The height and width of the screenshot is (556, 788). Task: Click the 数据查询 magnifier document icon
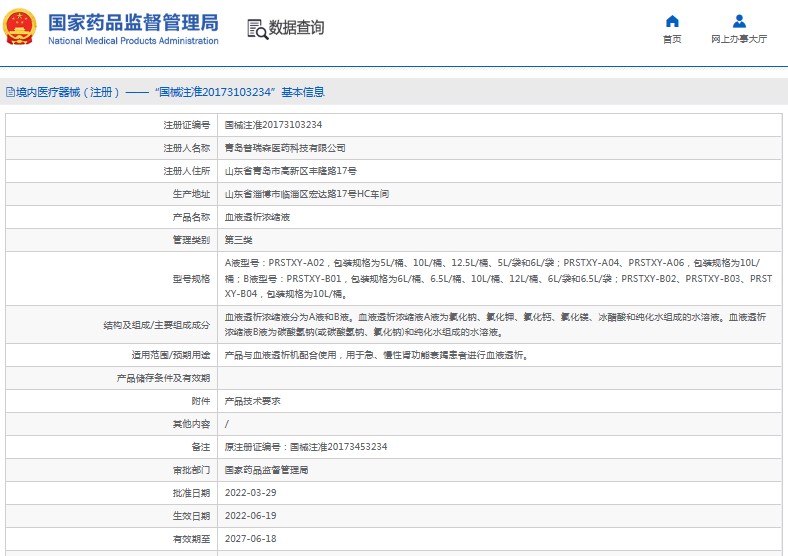[x=256, y=29]
